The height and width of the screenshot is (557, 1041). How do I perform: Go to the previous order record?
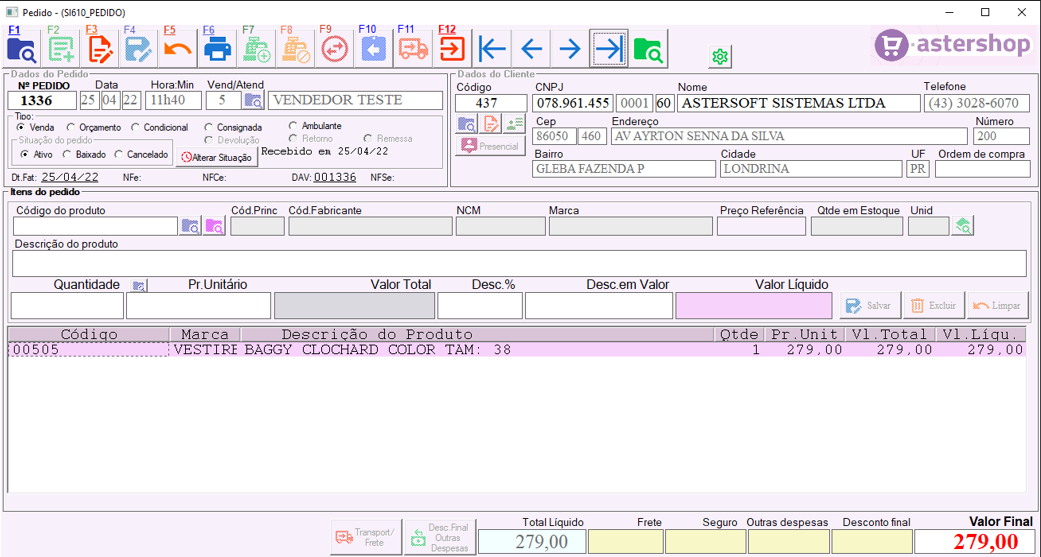tap(531, 48)
